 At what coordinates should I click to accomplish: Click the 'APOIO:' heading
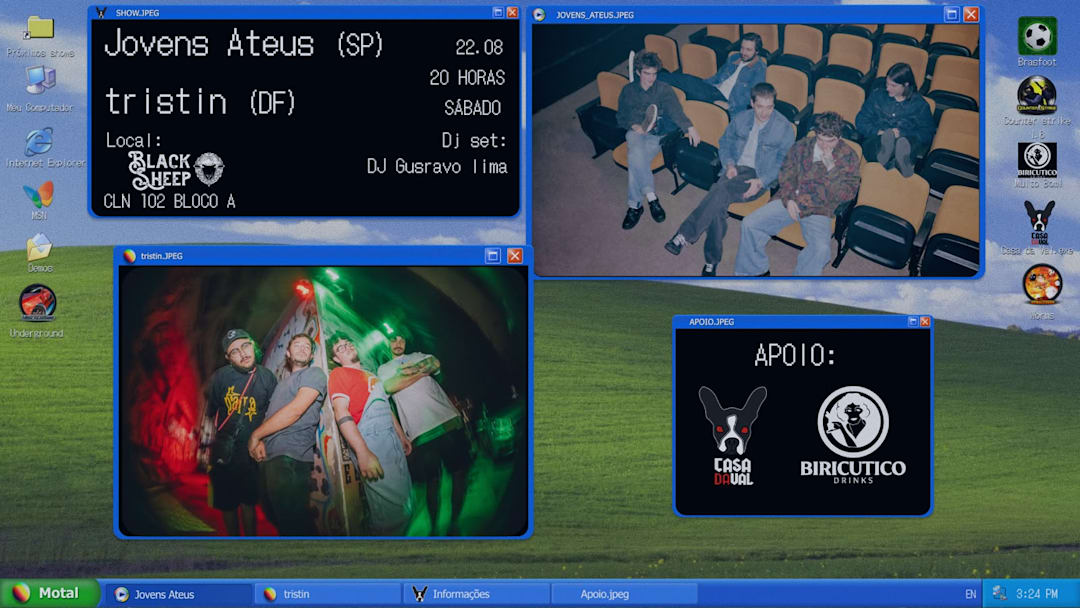coord(795,355)
